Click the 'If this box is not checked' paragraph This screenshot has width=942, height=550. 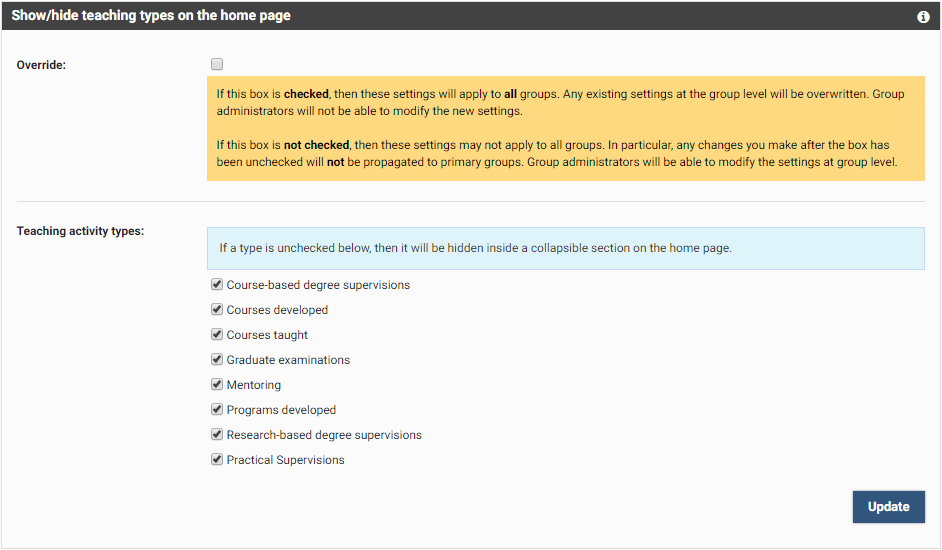click(x=560, y=153)
